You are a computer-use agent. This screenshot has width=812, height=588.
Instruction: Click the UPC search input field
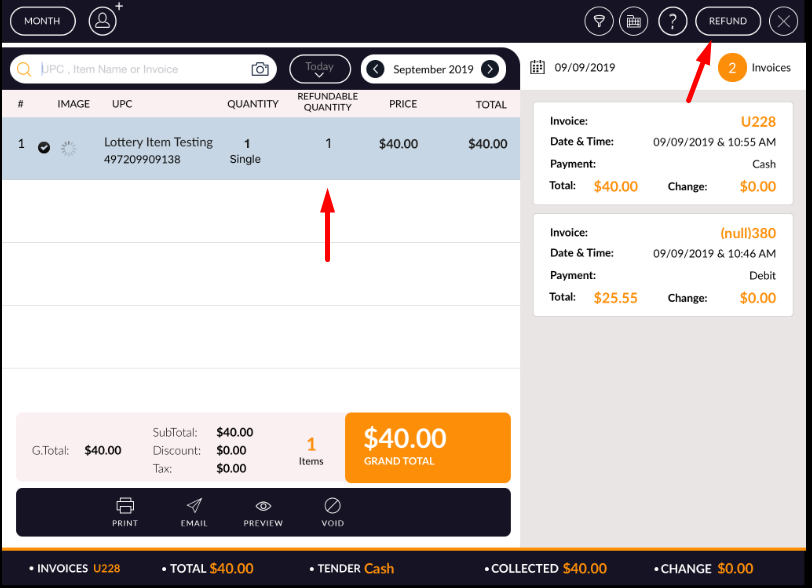click(x=140, y=69)
